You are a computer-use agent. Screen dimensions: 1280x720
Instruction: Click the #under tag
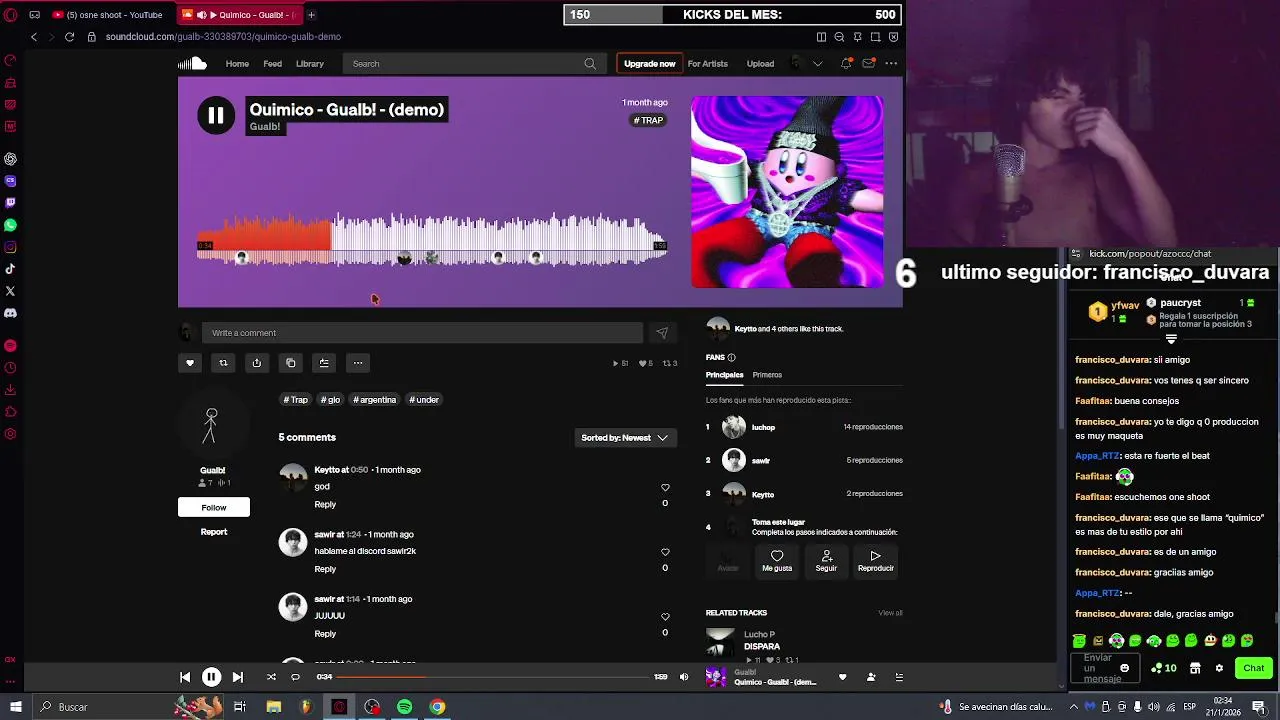pos(424,400)
